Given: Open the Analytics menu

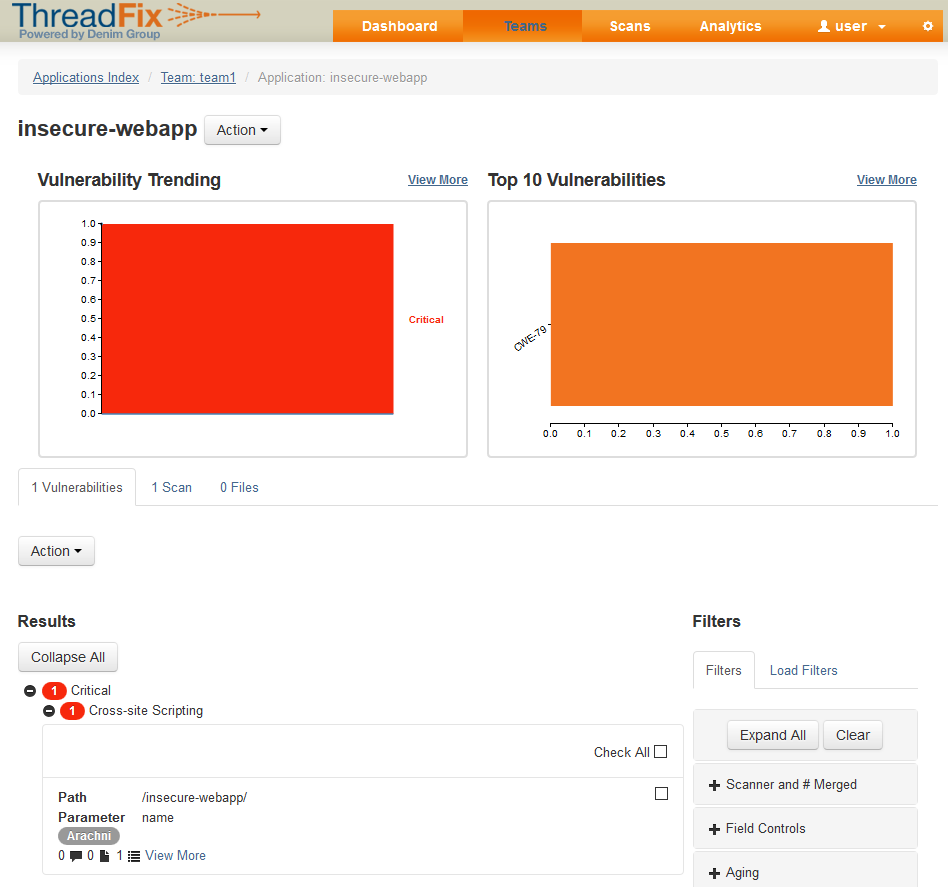Looking at the screenshot, I should point(730,26).
